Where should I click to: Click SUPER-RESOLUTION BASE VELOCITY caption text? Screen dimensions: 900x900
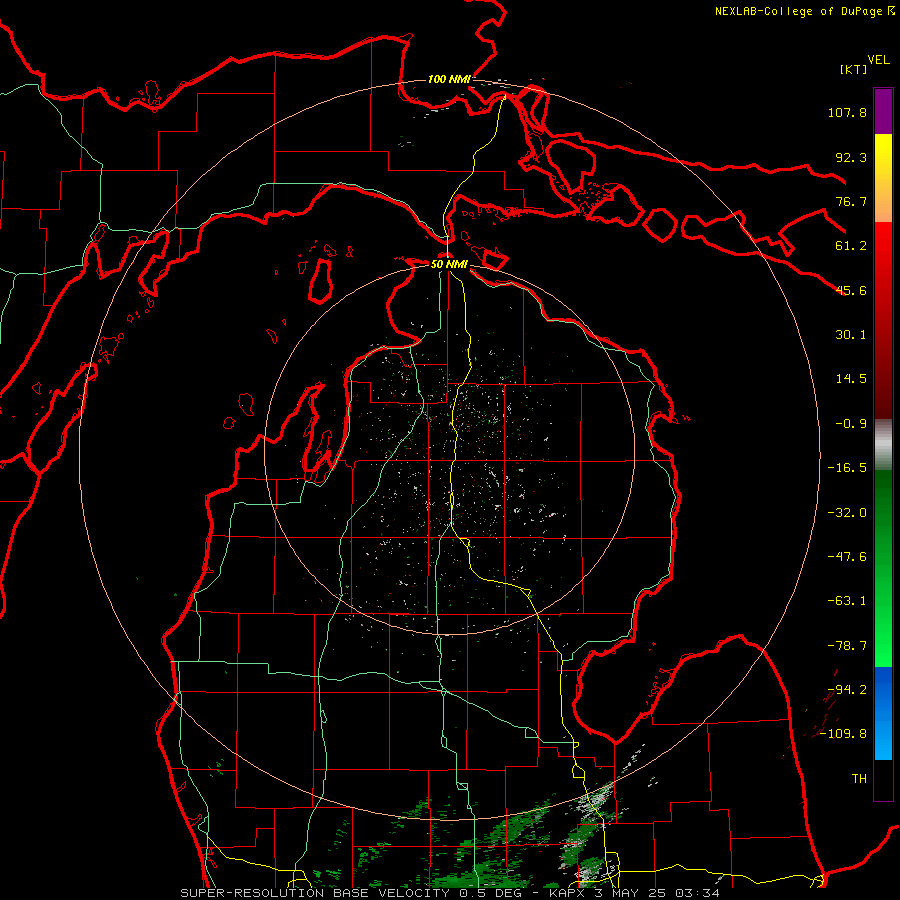pos(315,893)
